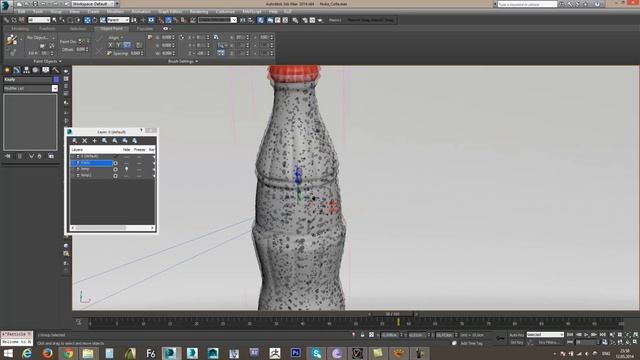Click the Add Time Tag label
The width and height of the screenshot is (640, 360).
471,344
